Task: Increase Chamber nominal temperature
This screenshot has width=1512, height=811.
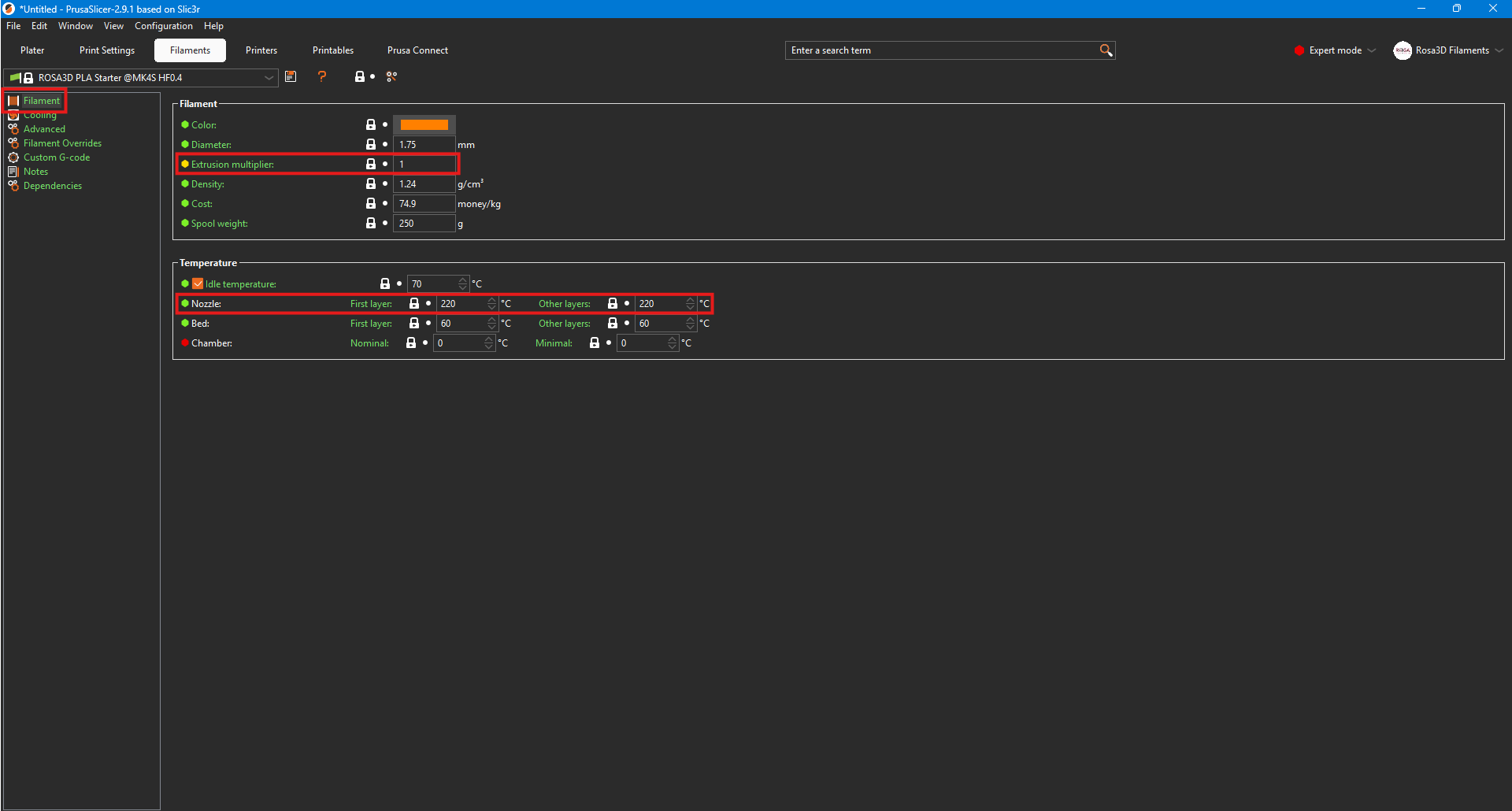Action: [x=489, y=339]
